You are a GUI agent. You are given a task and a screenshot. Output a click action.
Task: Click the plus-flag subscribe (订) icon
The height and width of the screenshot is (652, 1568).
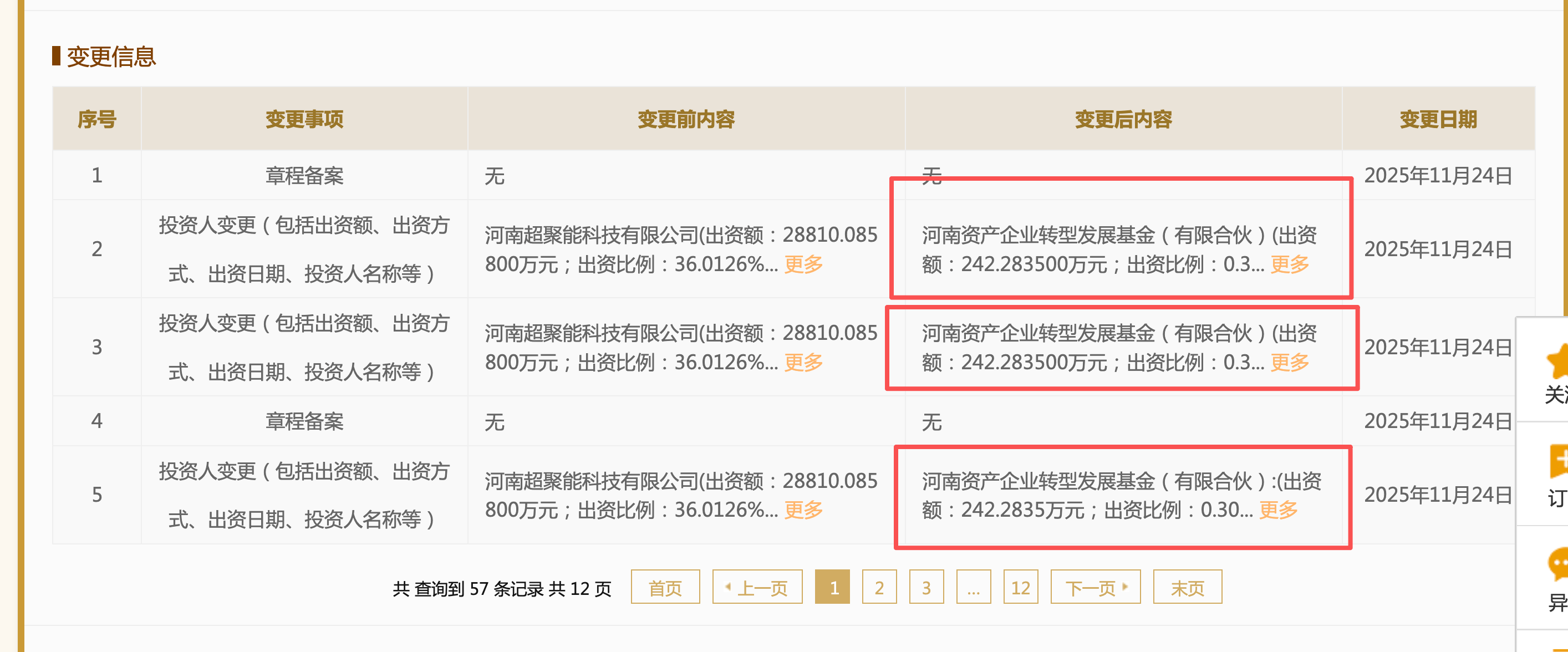(x=1558, y=461)
